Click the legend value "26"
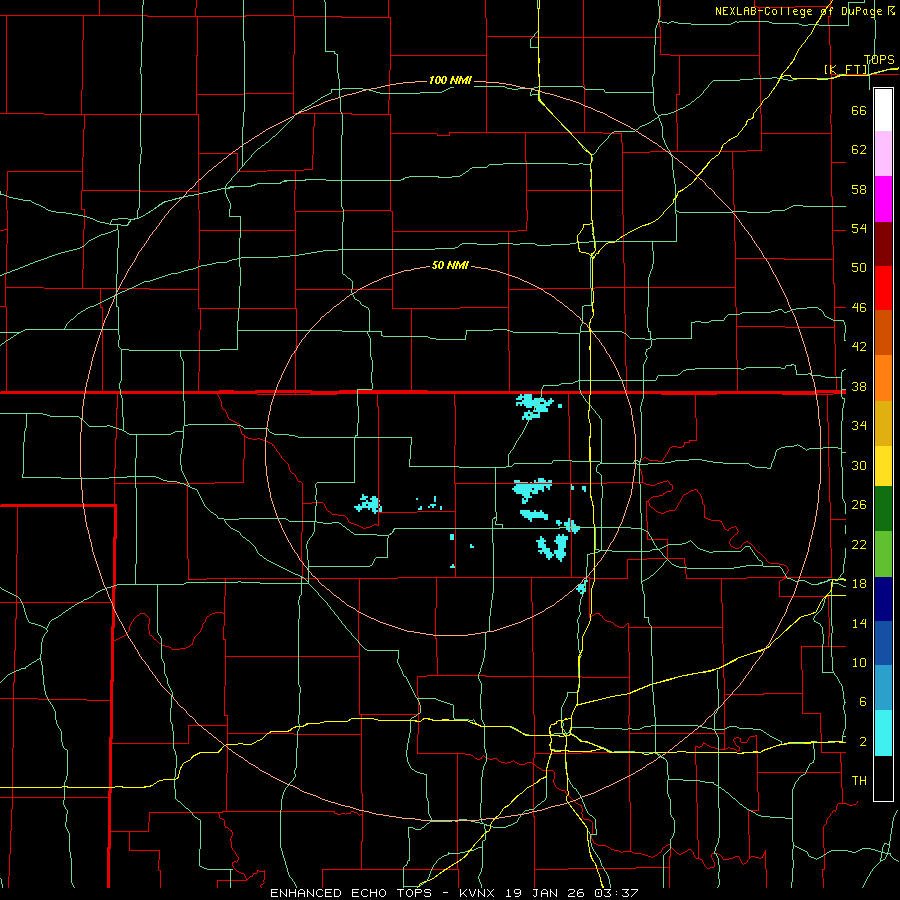 tap(859, 505)
